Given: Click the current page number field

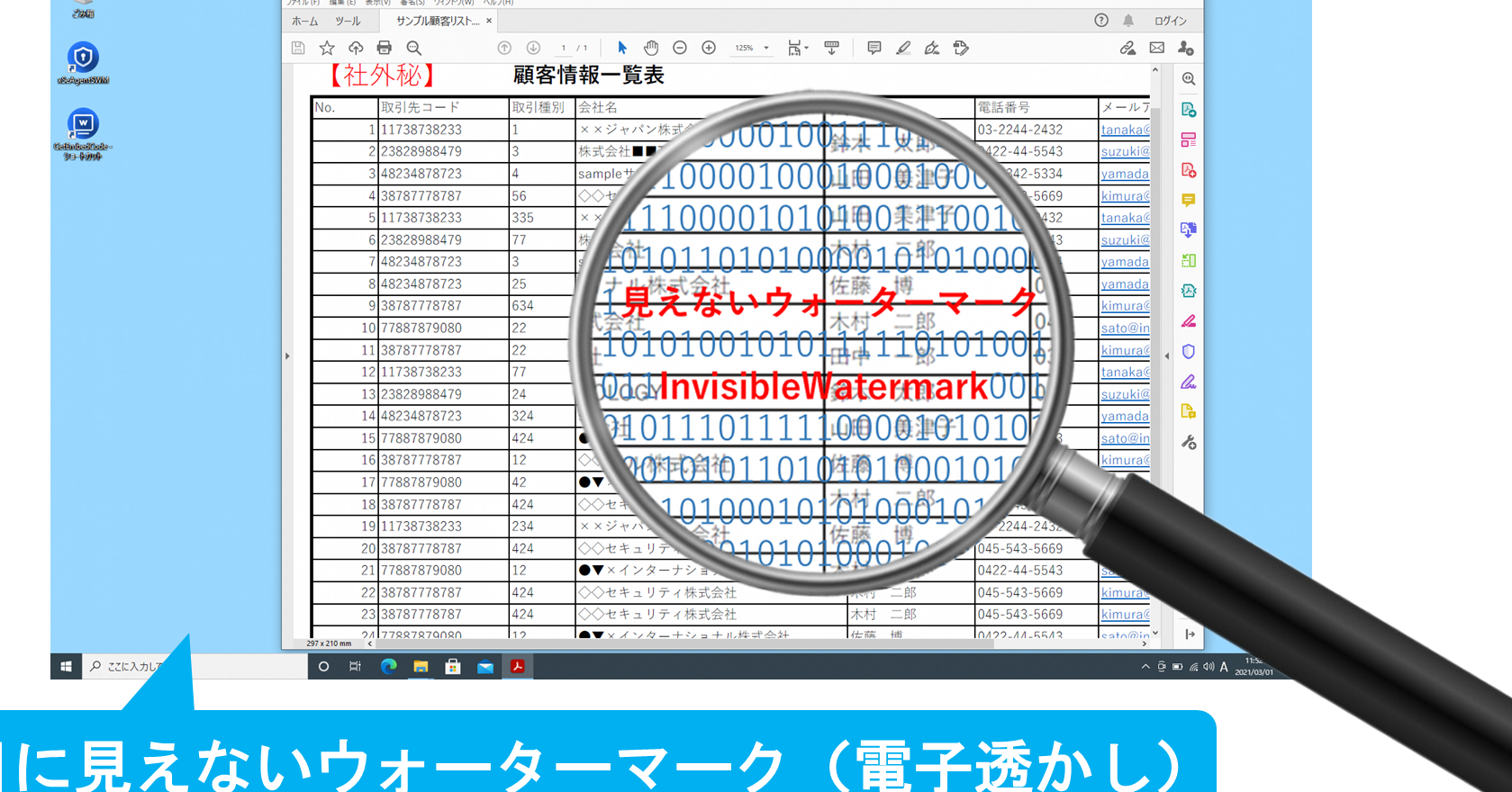Looking at the screenshot, I should click(x=564, y=48).
